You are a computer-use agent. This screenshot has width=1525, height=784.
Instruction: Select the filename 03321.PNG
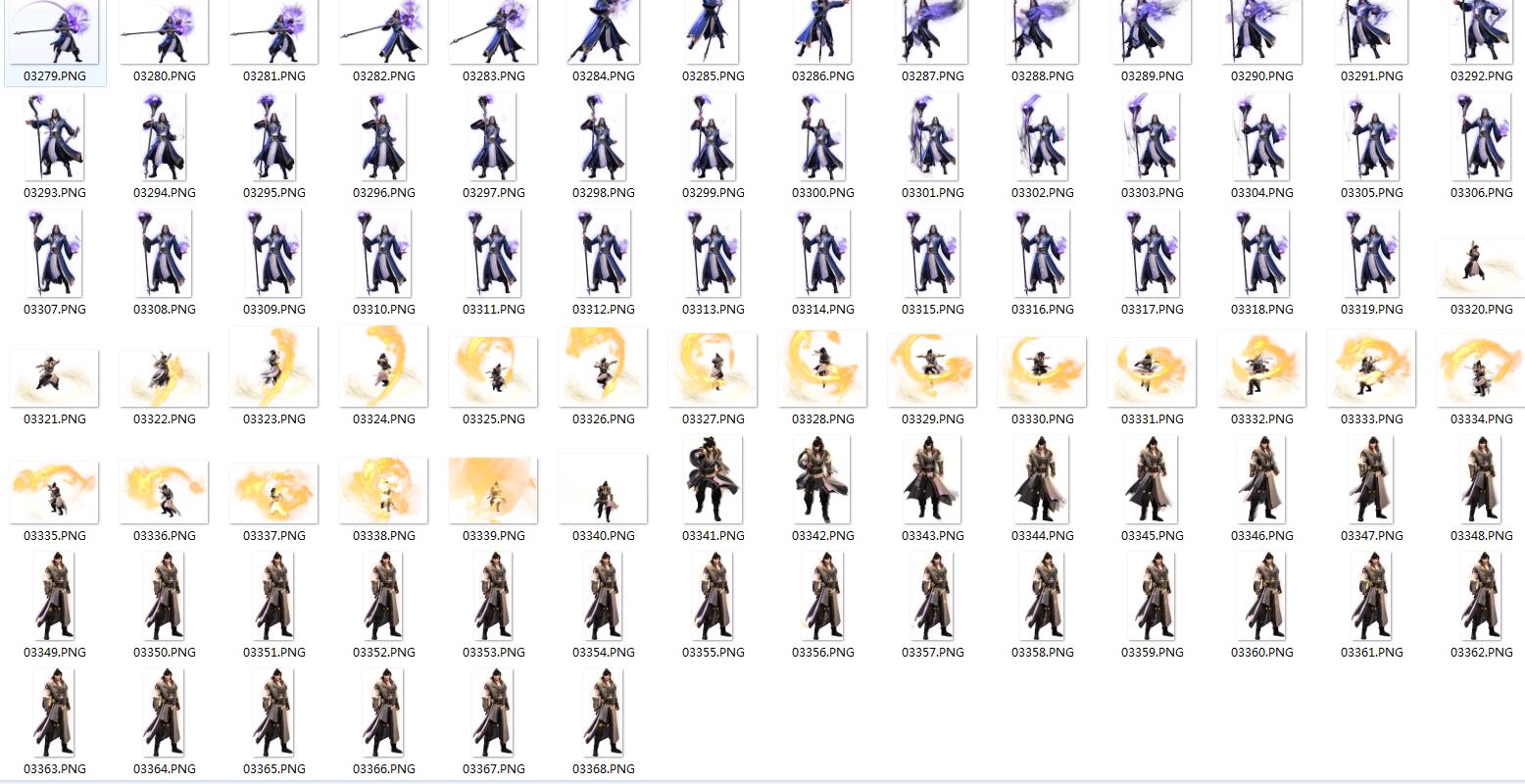tap(55, 418)
